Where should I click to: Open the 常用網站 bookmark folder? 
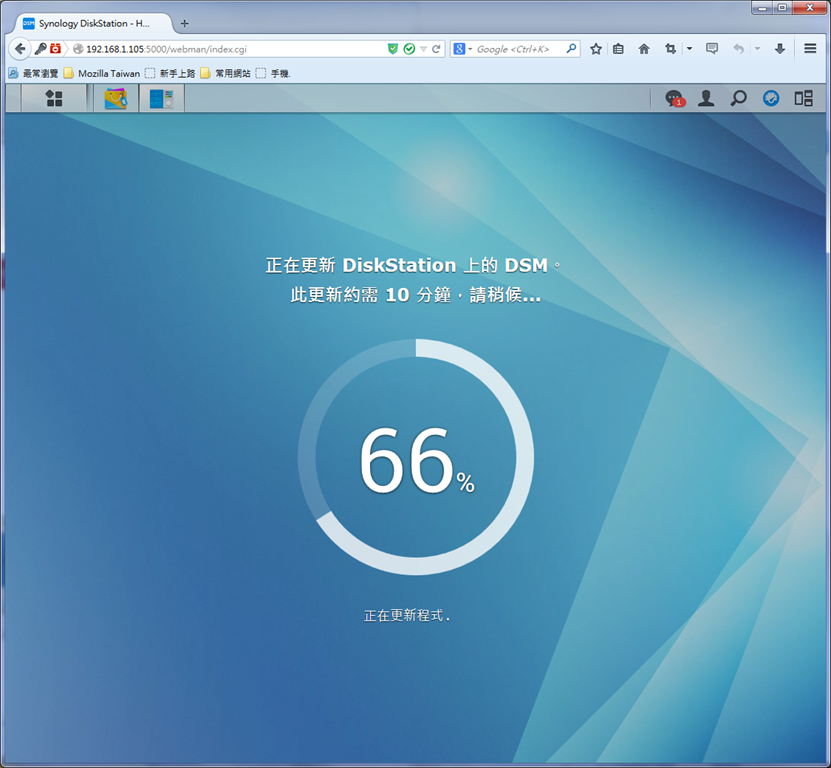click(225, 73)
